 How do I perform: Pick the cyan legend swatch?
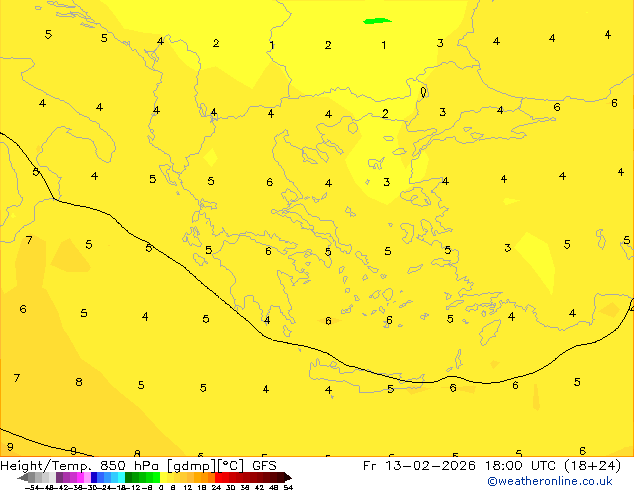[x=121, y=477]
